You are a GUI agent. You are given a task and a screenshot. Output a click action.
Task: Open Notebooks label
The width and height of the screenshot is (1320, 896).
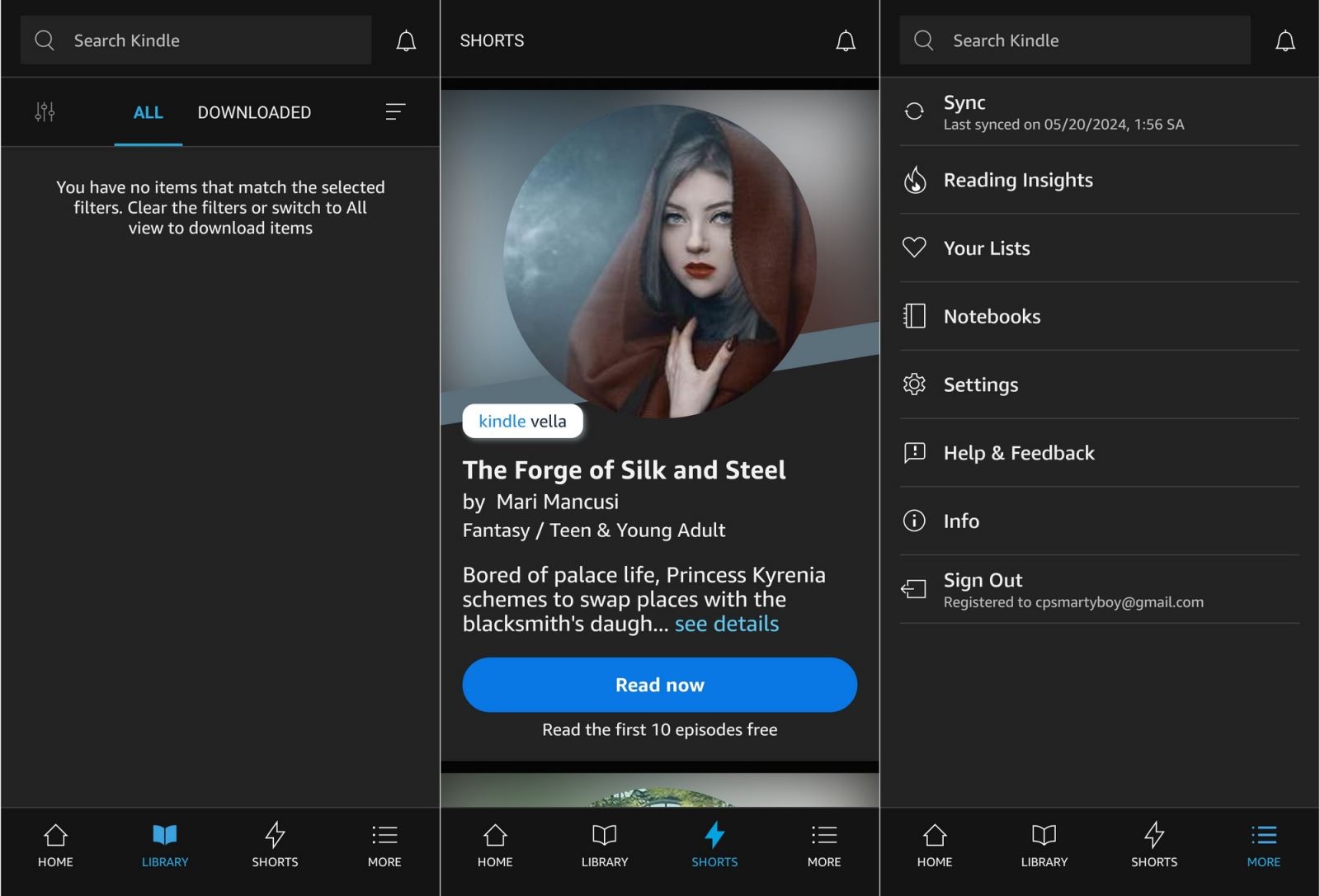992,317
